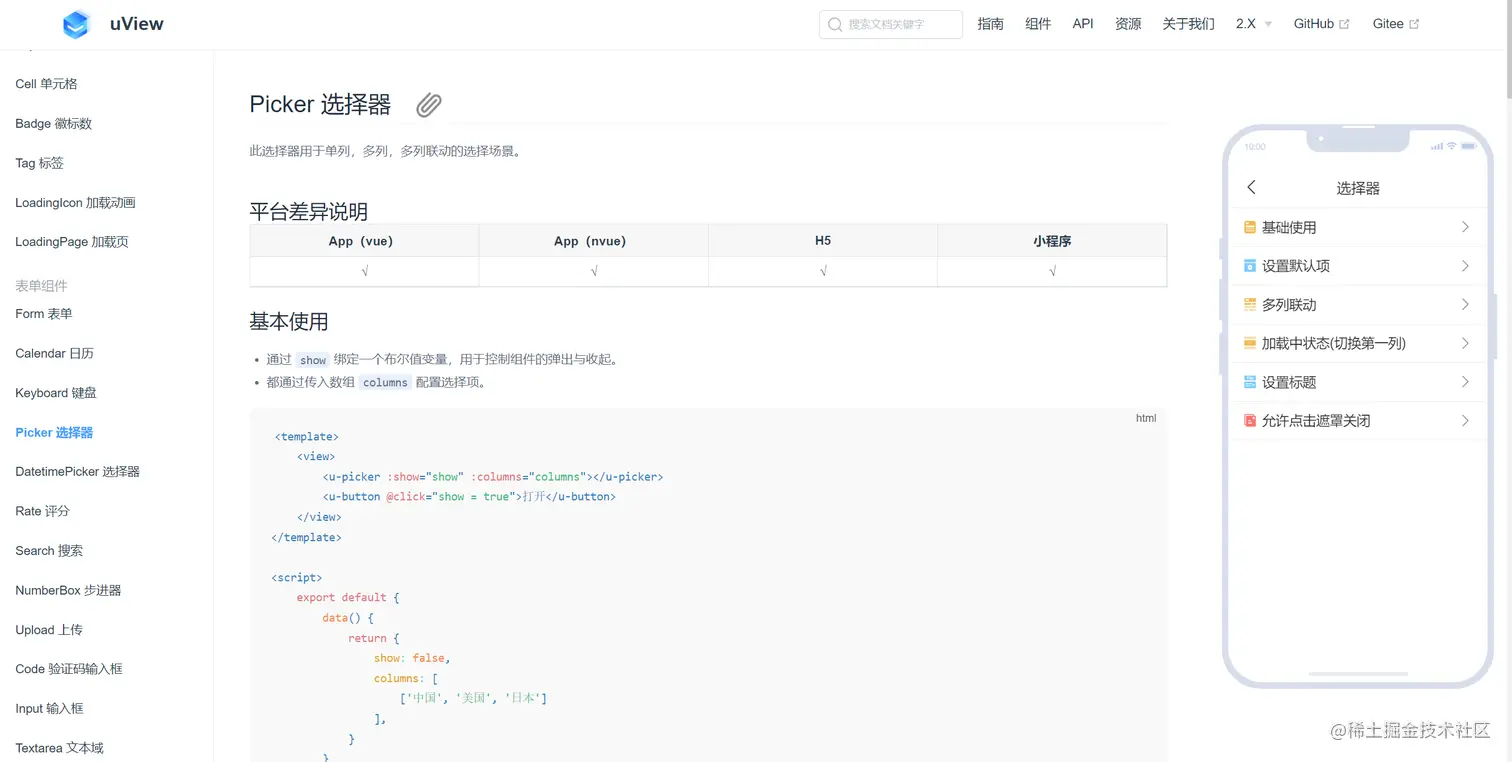Switch to the API section
The height and width of the screenshot is (762, 1512).
[1083, 24]
